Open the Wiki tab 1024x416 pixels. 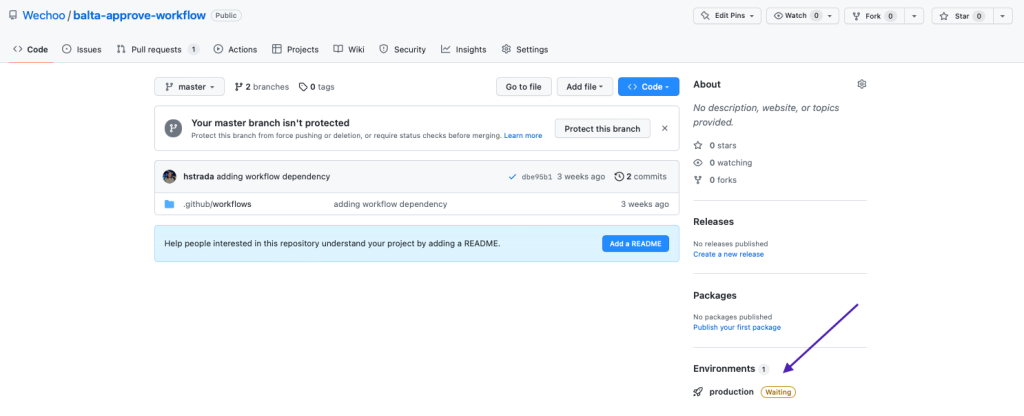click(349, 49)
